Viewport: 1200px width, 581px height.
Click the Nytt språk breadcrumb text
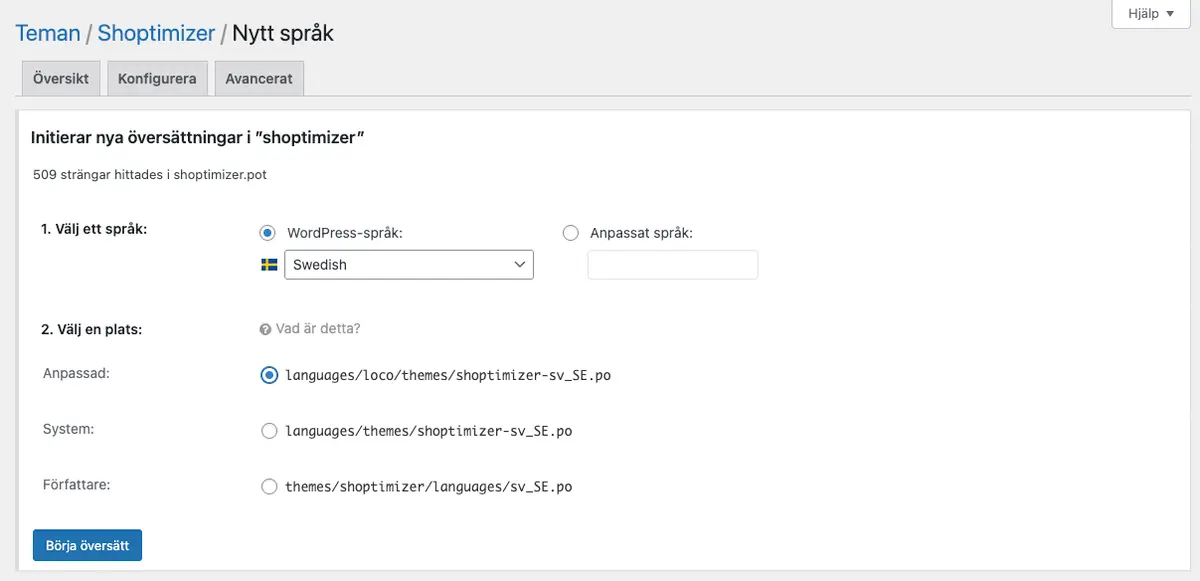coord(281,33)
